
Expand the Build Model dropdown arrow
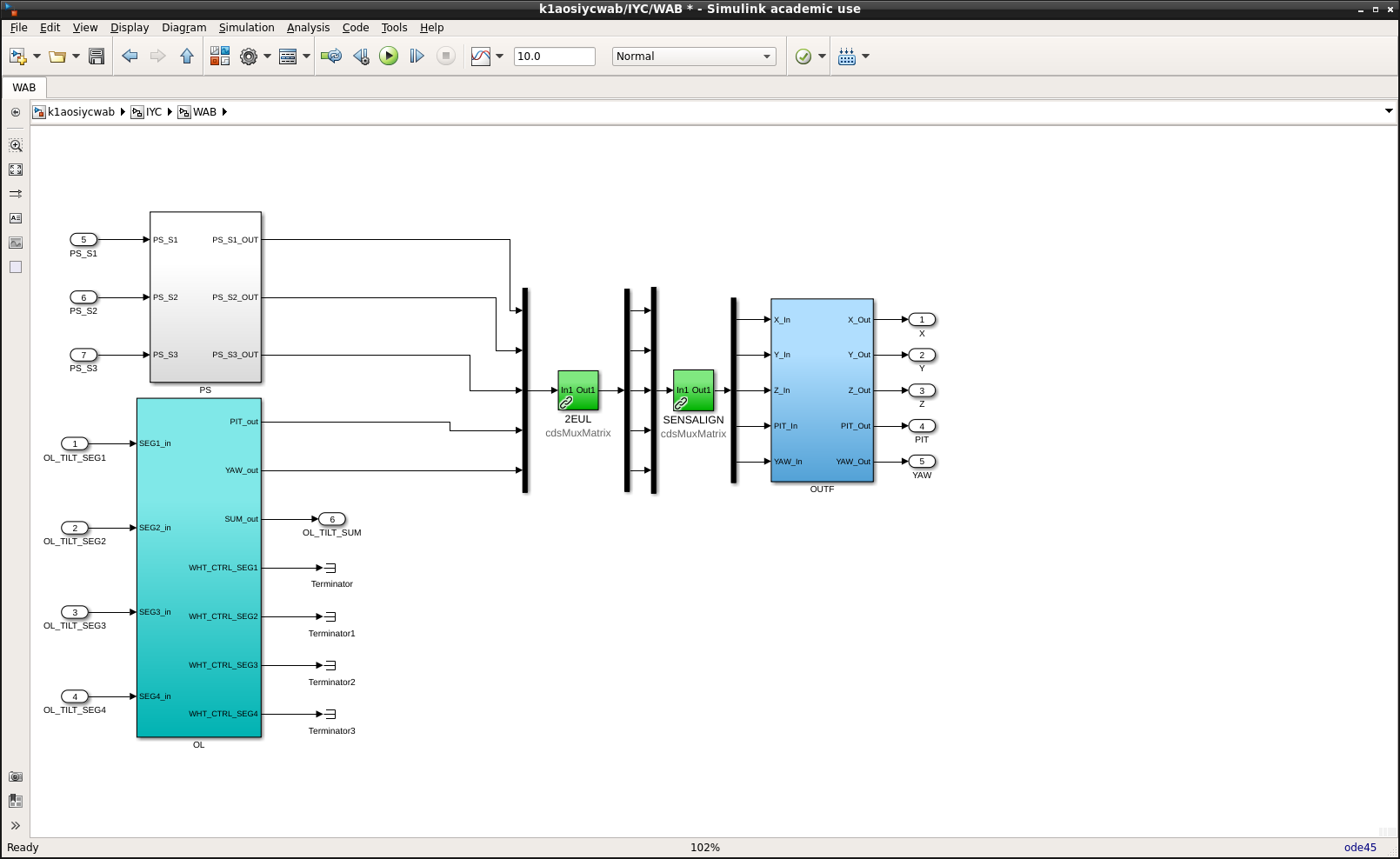865,57
